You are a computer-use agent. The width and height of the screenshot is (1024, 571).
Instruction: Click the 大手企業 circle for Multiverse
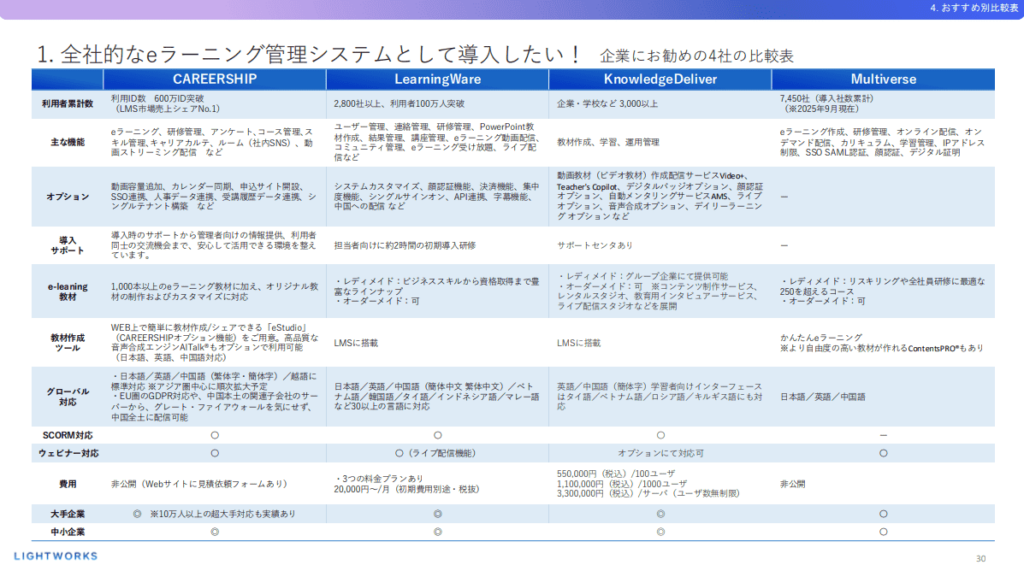(883, 514)
